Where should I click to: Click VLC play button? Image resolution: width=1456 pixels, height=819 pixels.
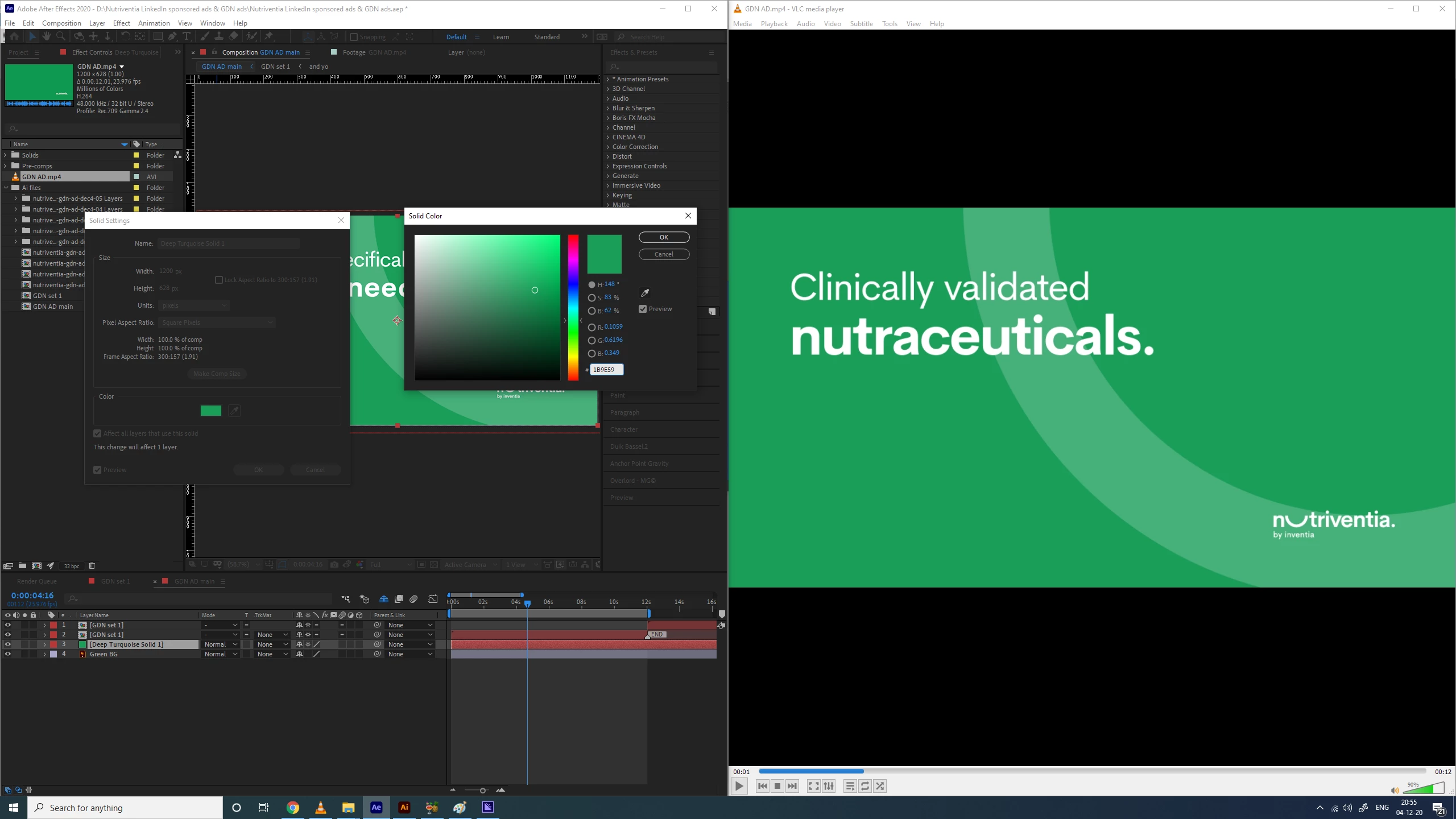[x=739, y=786]
